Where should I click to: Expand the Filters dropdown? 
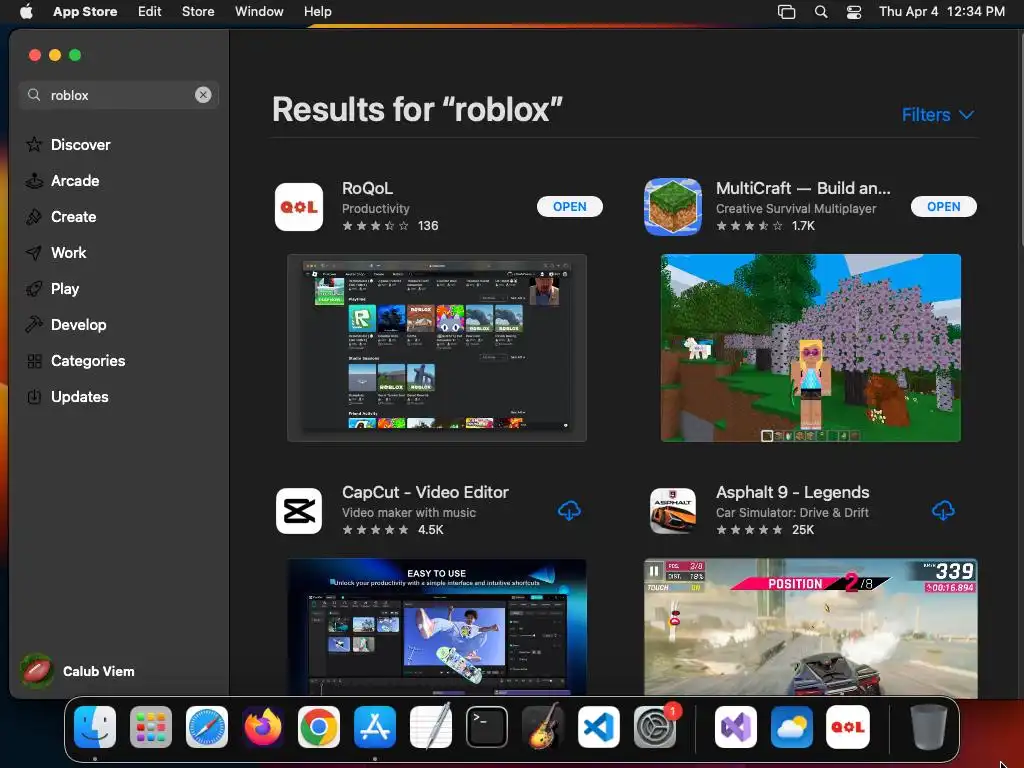pyautogui.click(x=938, y=115)
